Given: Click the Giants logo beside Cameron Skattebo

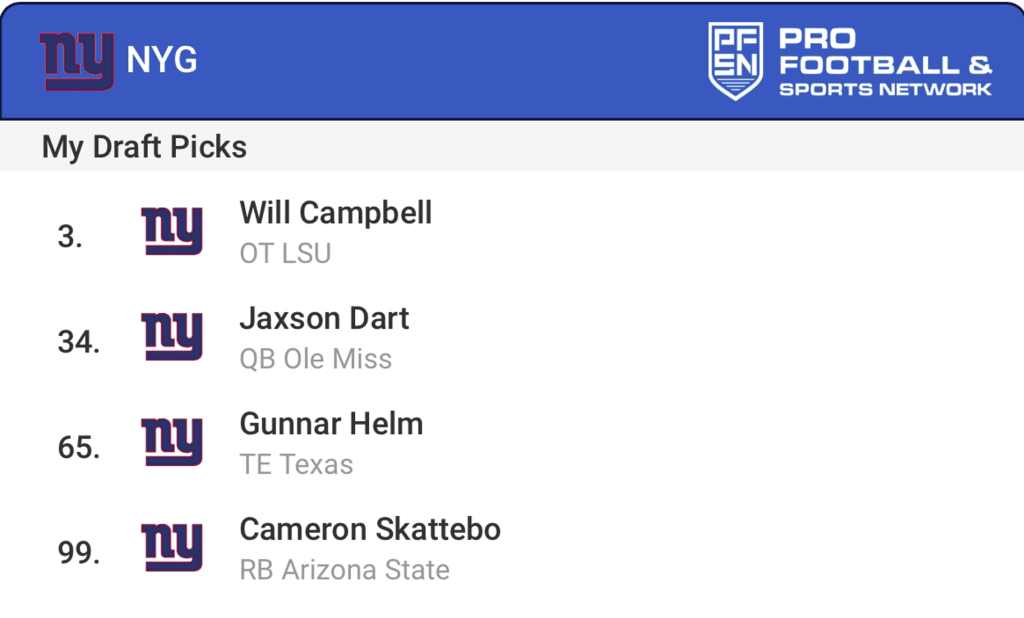Looking at the screenshot, I should tap(172, 547).
